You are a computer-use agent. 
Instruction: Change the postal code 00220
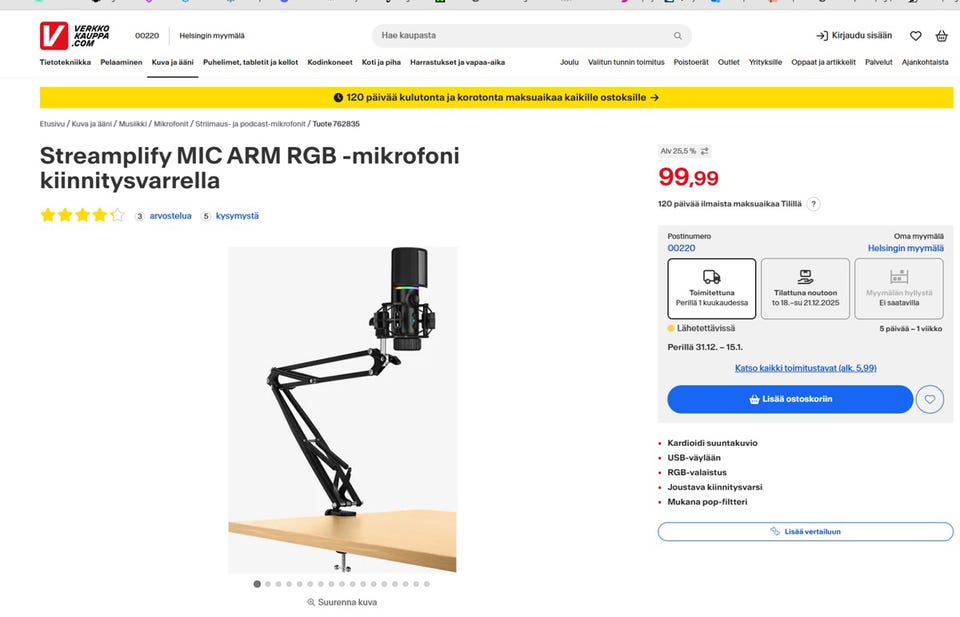click(681, 248)
